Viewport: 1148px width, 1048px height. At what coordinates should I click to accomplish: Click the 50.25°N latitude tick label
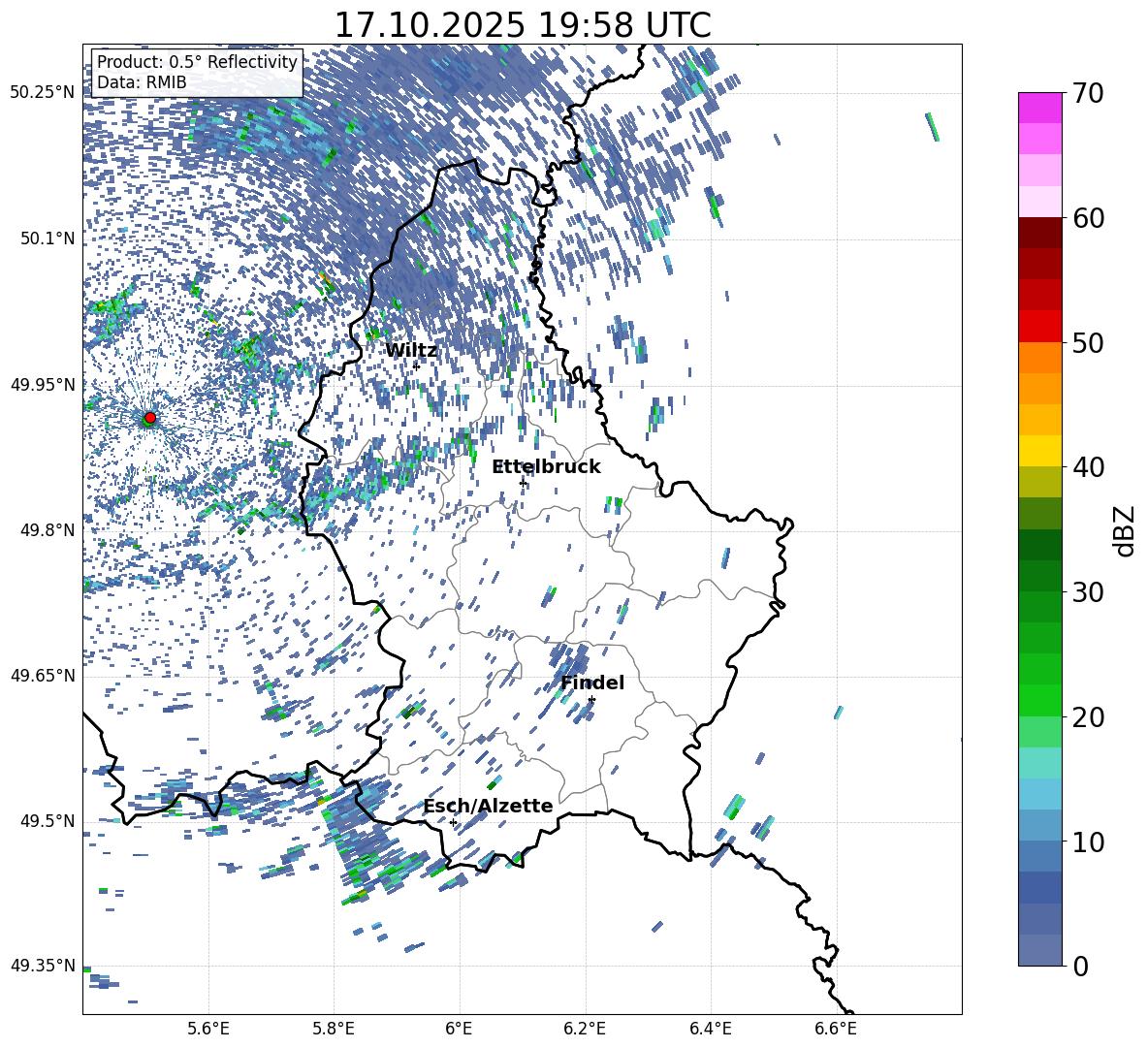tap(43, 93)
